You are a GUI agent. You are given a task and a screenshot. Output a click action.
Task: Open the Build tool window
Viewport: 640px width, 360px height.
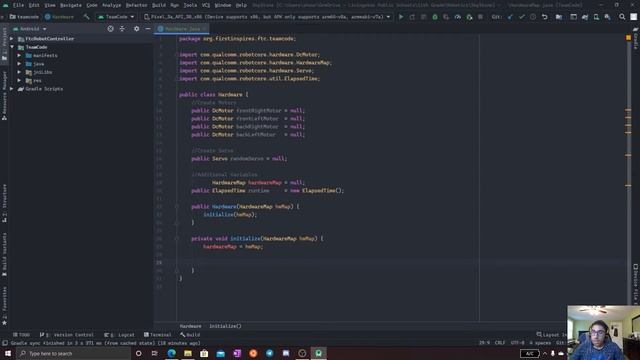190,335
